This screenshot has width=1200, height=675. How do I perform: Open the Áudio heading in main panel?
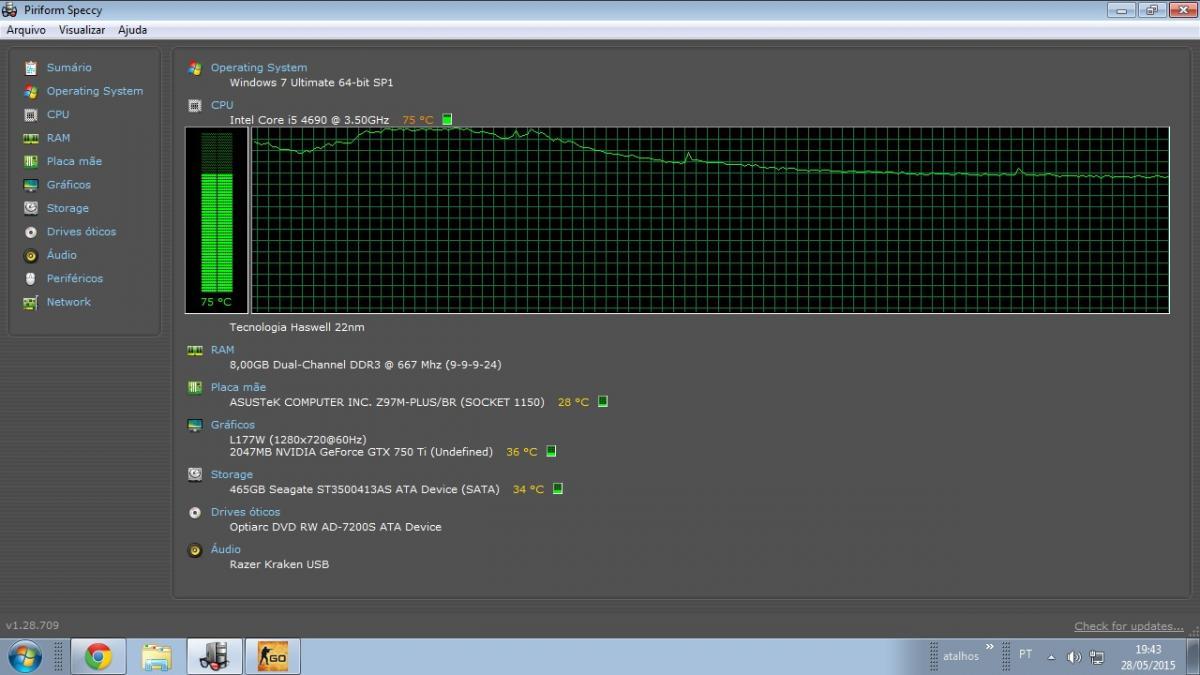pos(226,550)
